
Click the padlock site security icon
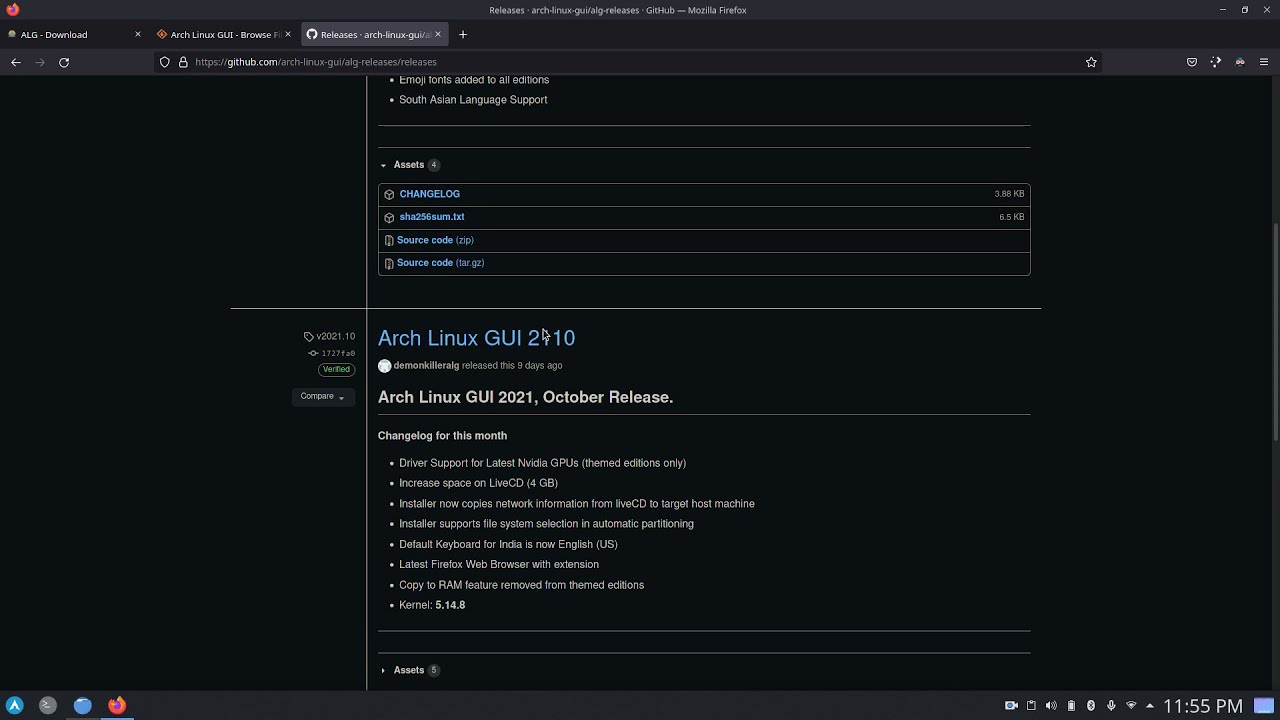point(183,62)
